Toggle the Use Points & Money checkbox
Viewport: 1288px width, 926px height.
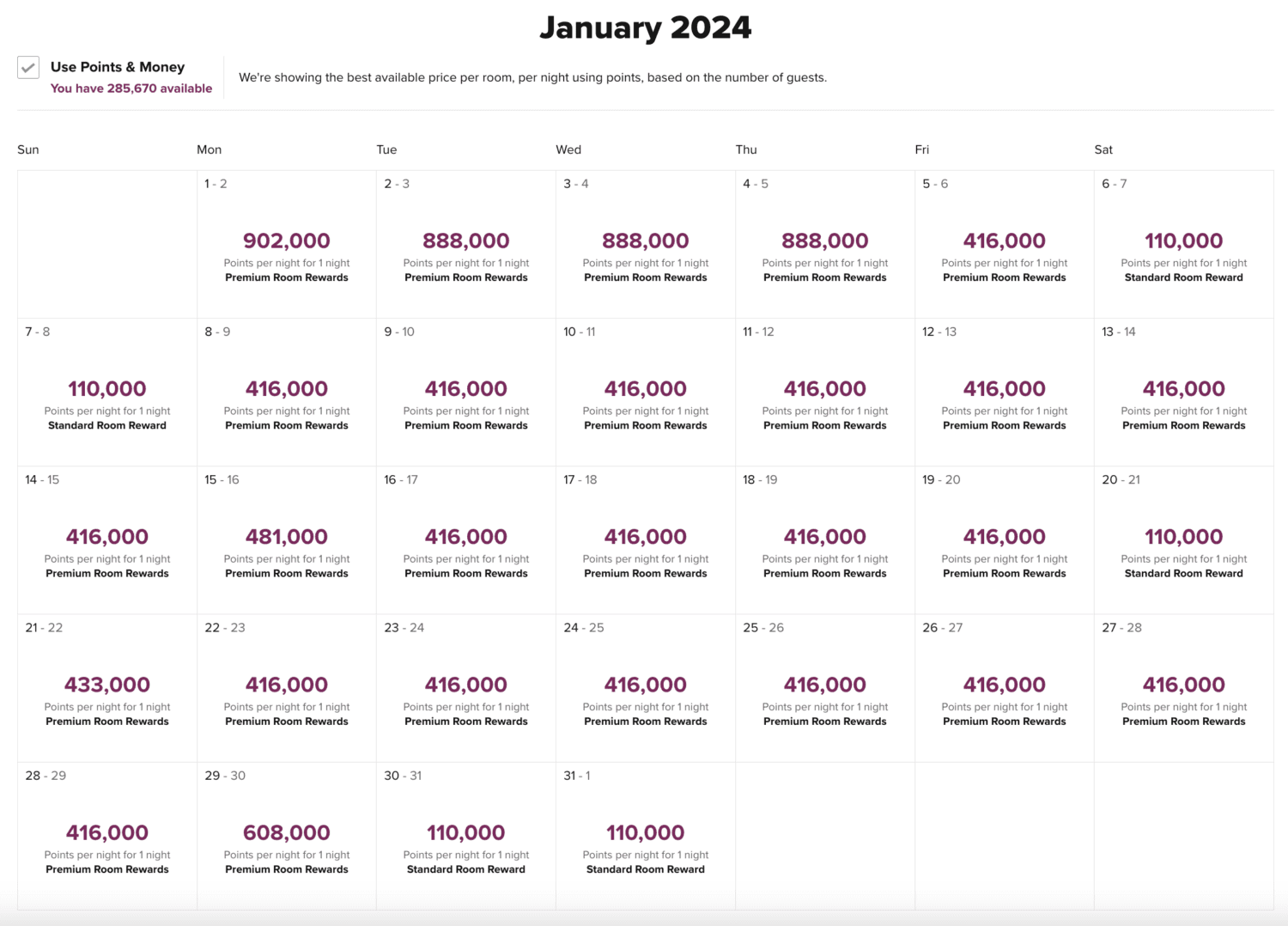pyautogui.click(x=28, y=68)
